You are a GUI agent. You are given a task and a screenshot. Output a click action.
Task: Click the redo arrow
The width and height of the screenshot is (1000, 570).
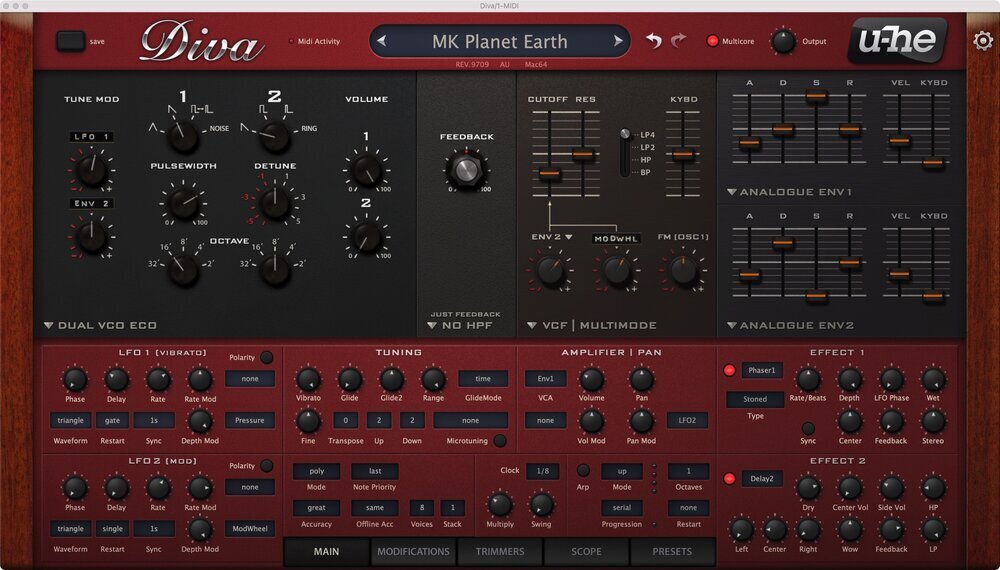coord(678,41)
